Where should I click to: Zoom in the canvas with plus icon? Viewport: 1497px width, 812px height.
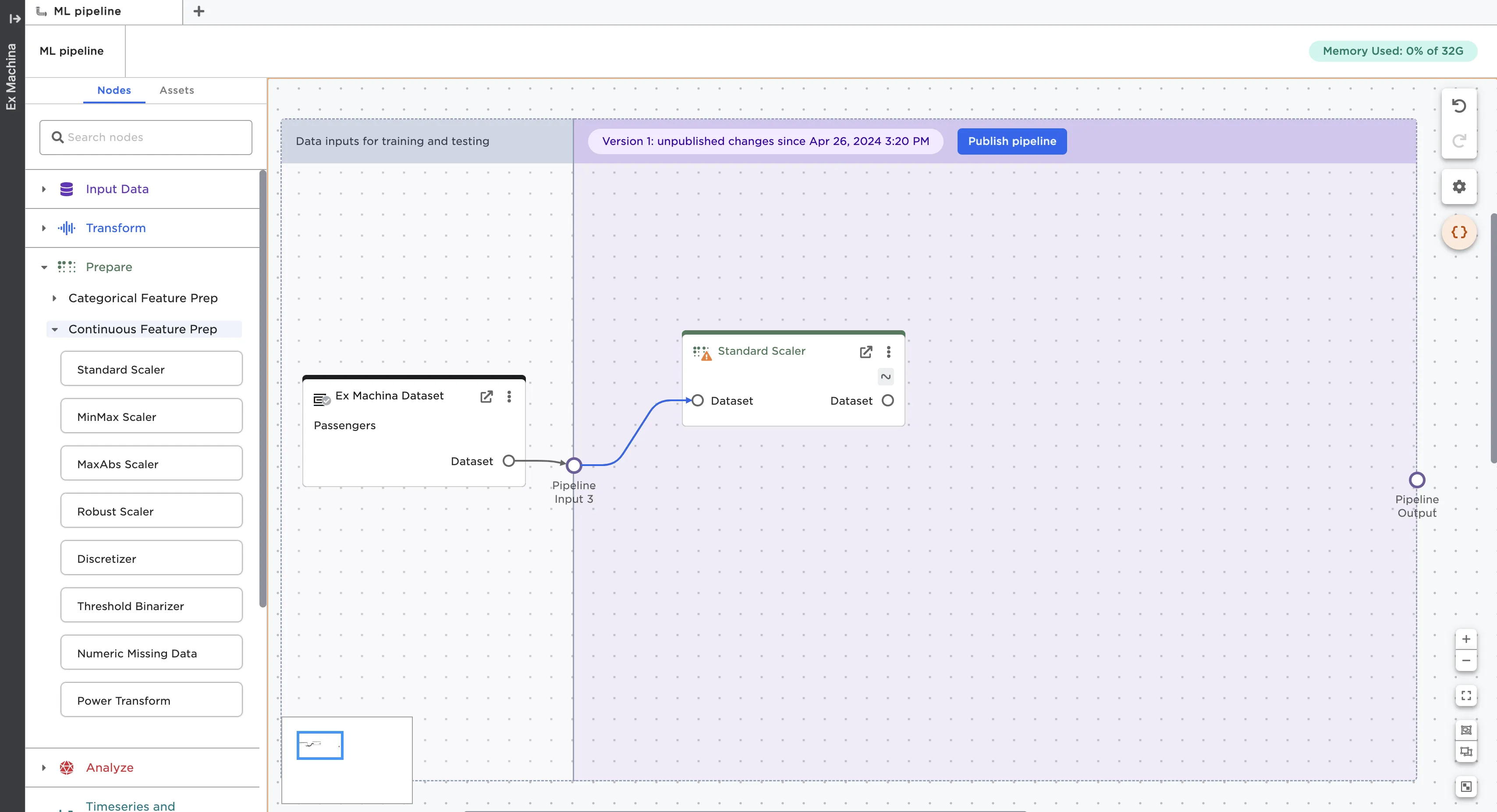click(1465, 639)
